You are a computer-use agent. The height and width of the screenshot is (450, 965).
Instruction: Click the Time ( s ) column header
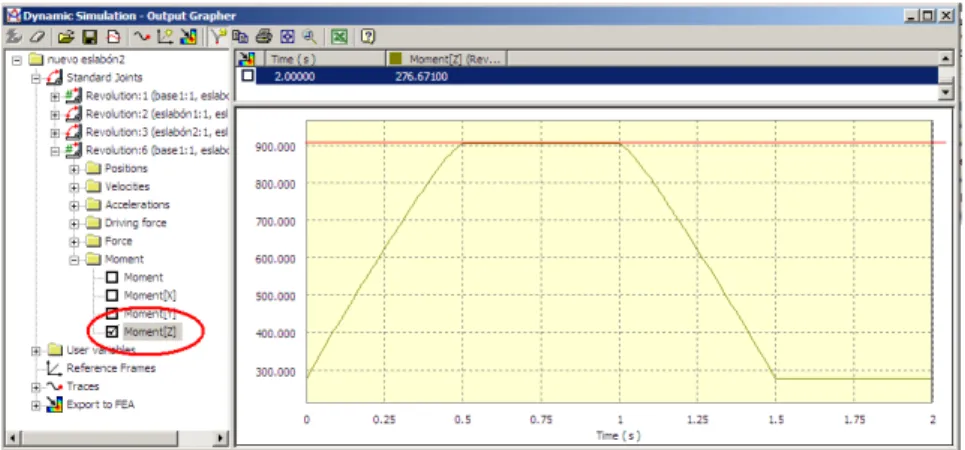pyautogui.click(x=325, y=59)
